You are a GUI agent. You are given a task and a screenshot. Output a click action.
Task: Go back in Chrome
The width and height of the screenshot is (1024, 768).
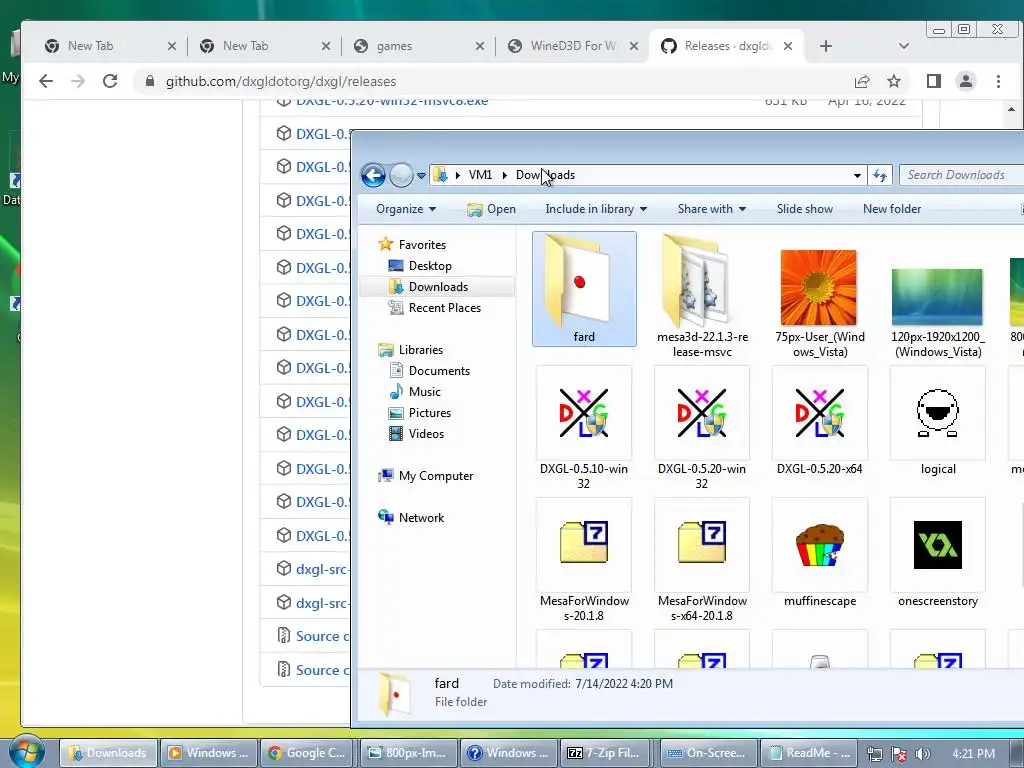[46, 81]
